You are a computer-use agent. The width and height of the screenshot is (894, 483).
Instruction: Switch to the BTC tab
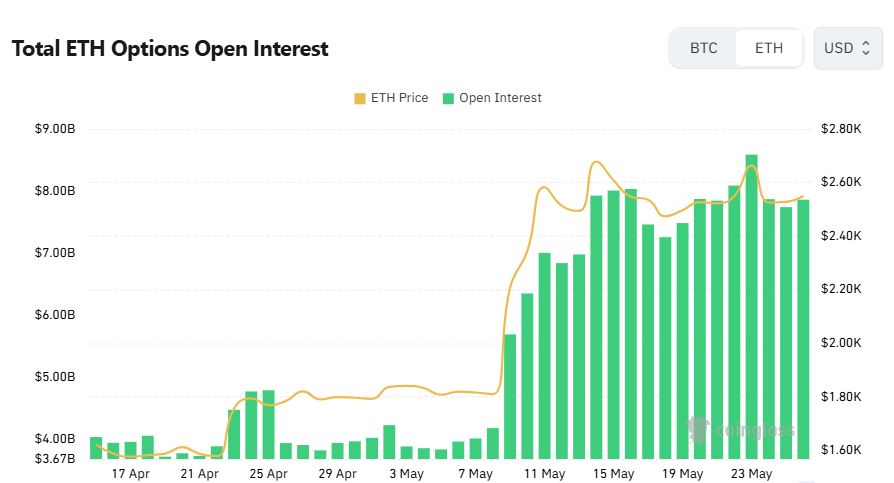tap(704, 48)
